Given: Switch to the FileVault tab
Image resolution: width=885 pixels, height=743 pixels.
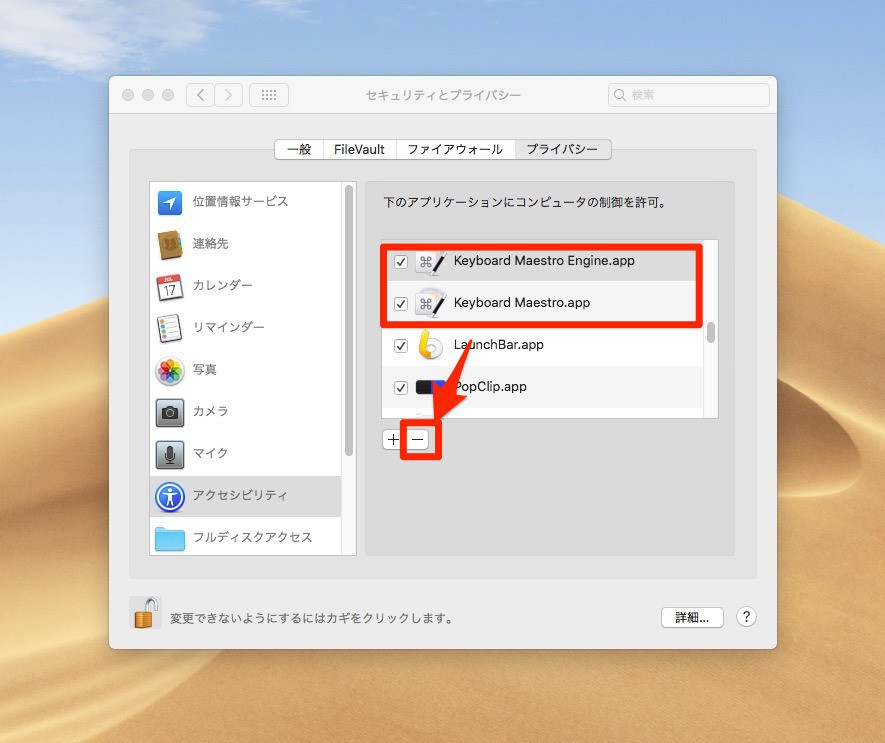Looking at the screenshot, I should click(360, 149).
